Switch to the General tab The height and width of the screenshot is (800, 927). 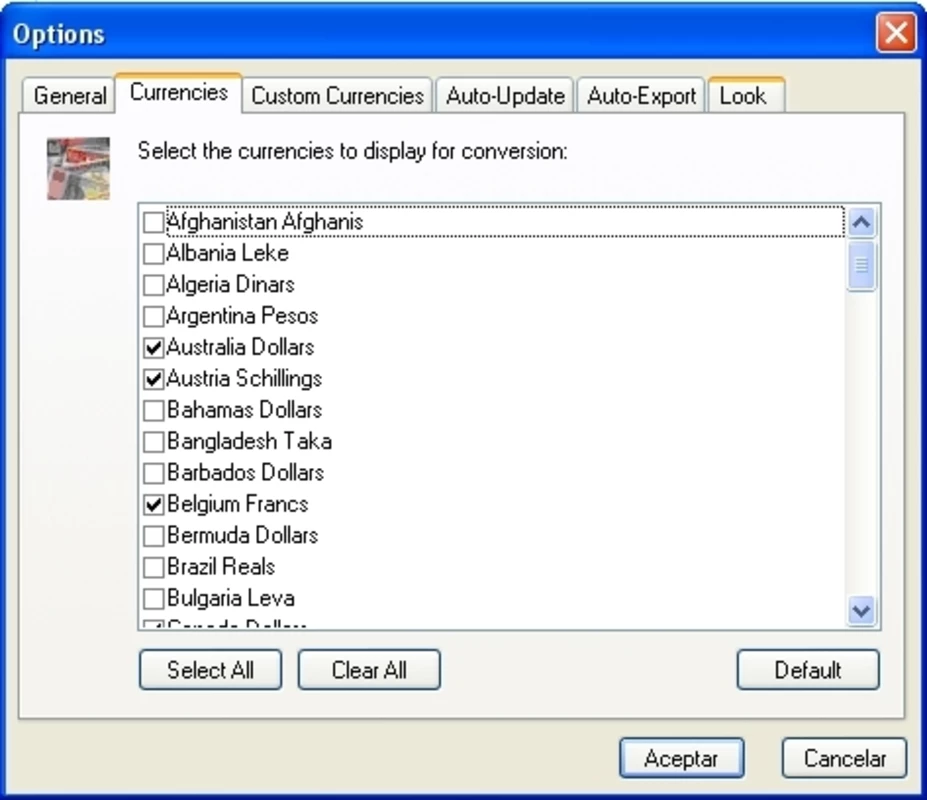69,95
